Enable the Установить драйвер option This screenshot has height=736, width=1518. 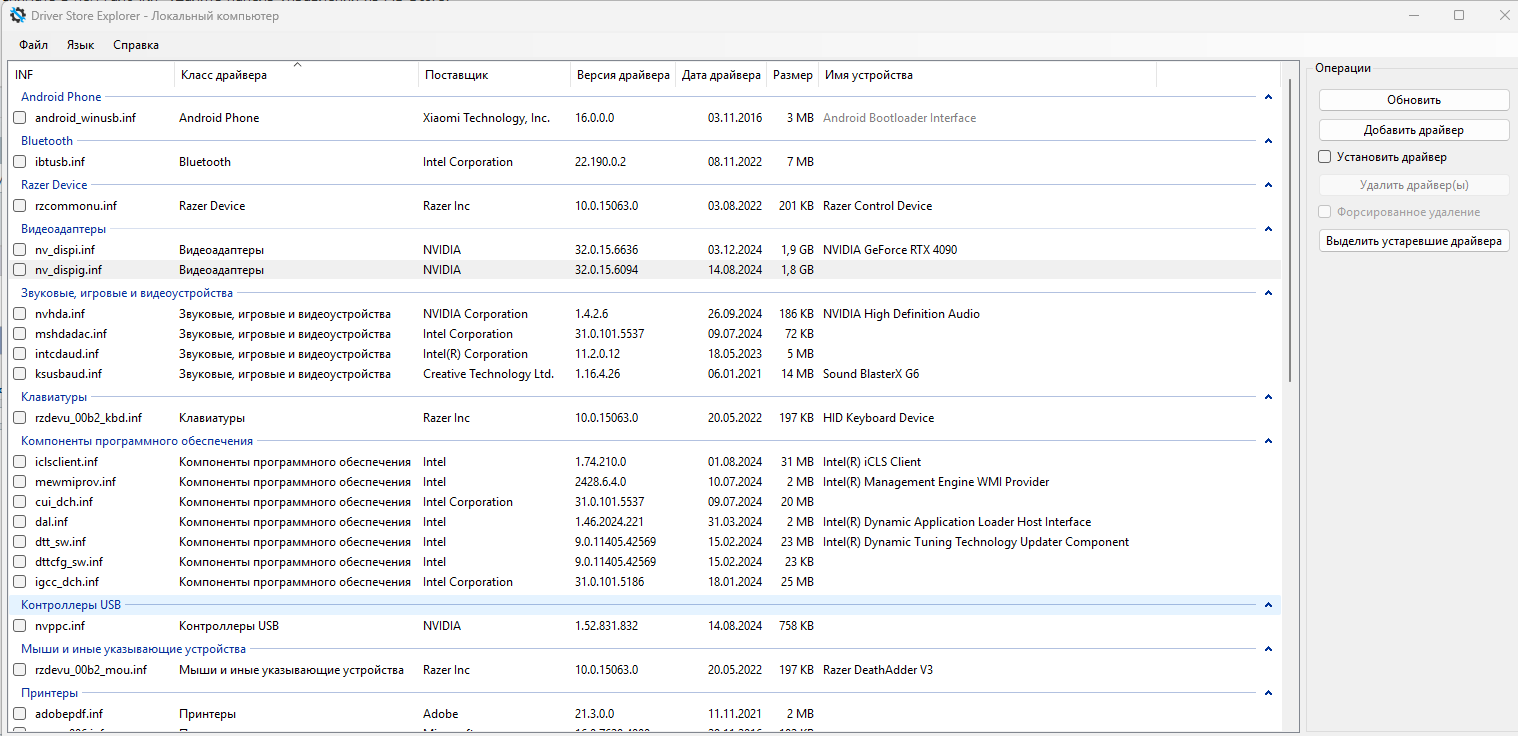1325,157
